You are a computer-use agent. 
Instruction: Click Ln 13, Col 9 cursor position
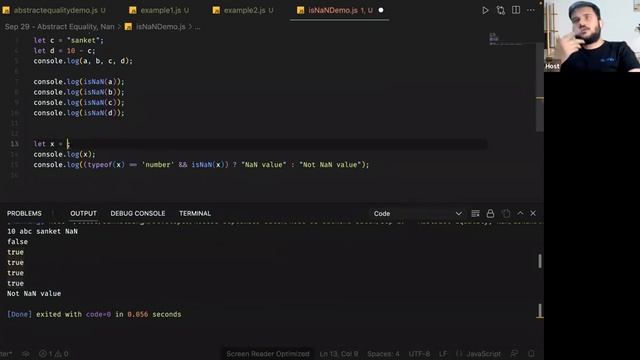coord(338,354)
